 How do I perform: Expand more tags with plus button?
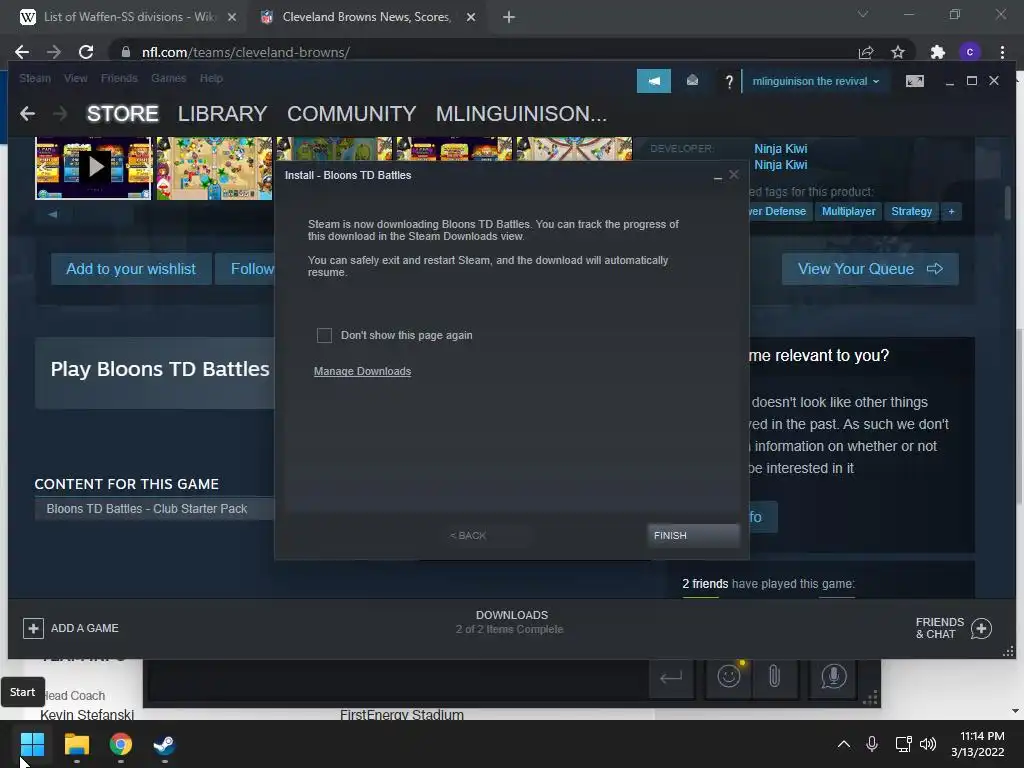(x=952, y=212)
